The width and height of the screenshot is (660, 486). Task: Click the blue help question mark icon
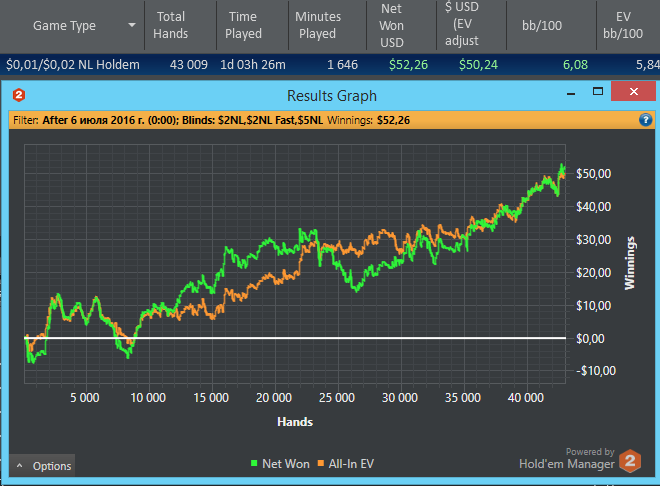coord(645,120)
